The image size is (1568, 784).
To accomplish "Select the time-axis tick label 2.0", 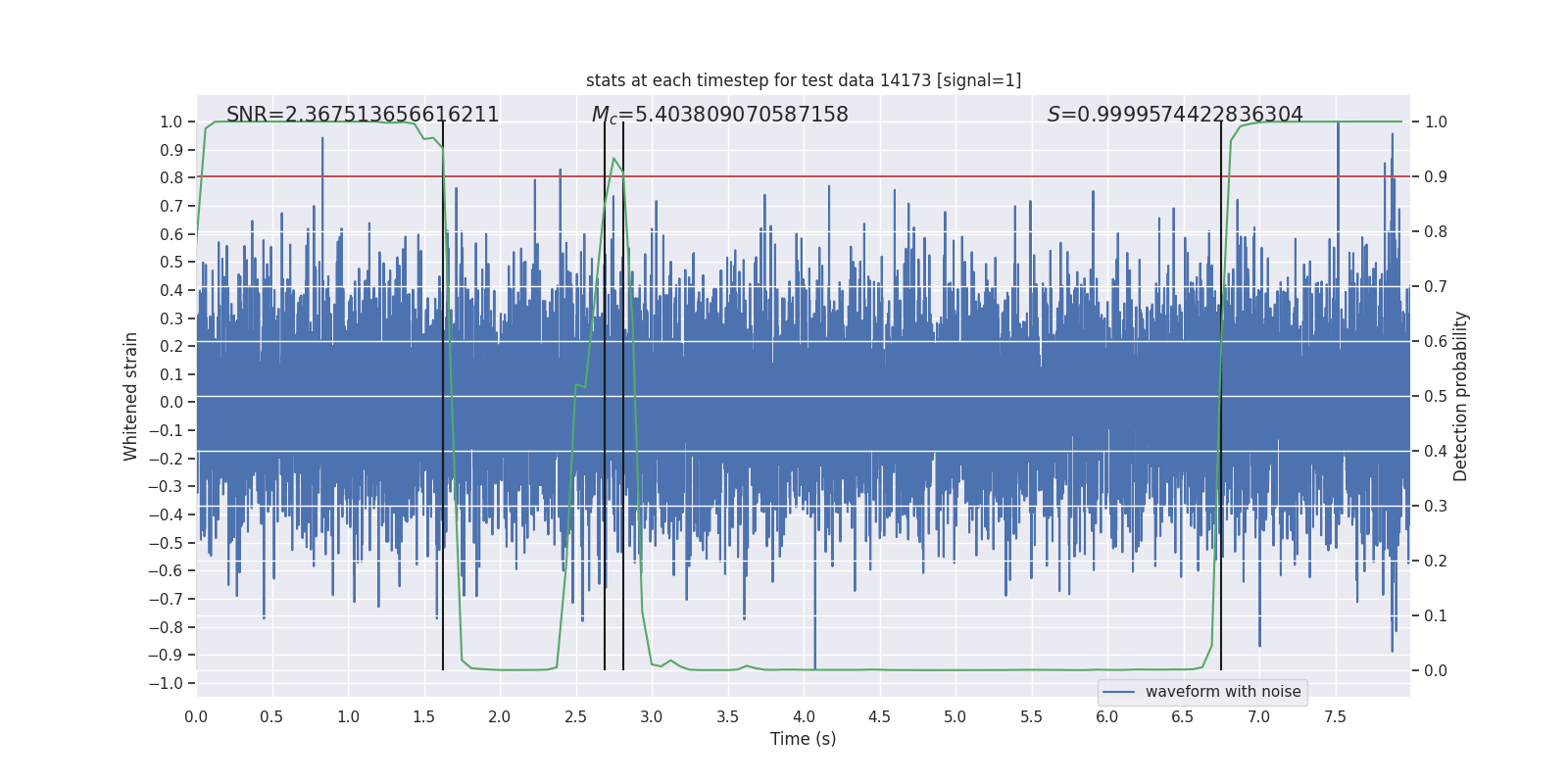I will click(x=500, y=717).
